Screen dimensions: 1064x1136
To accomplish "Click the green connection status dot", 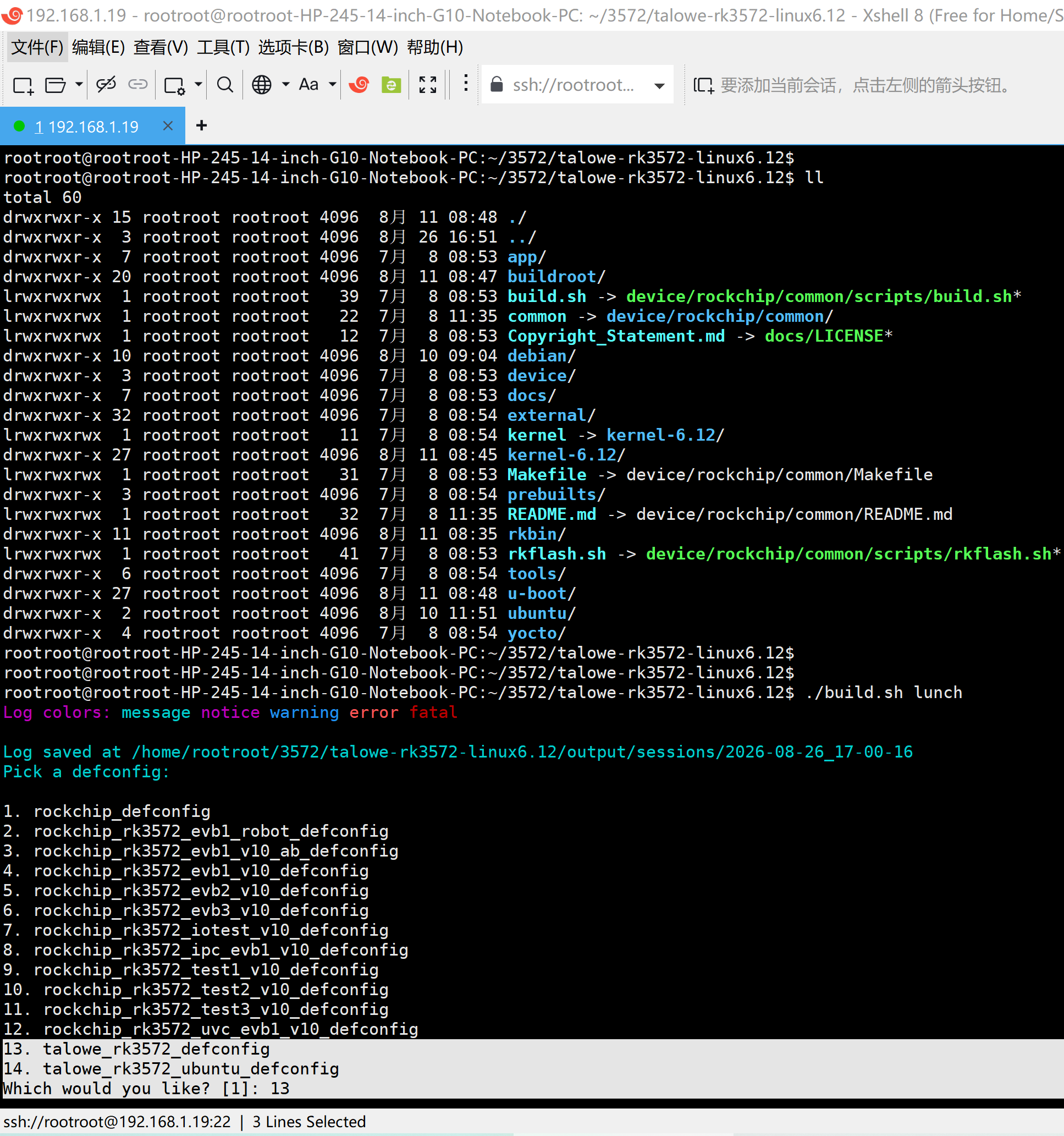I will (19, 127).
